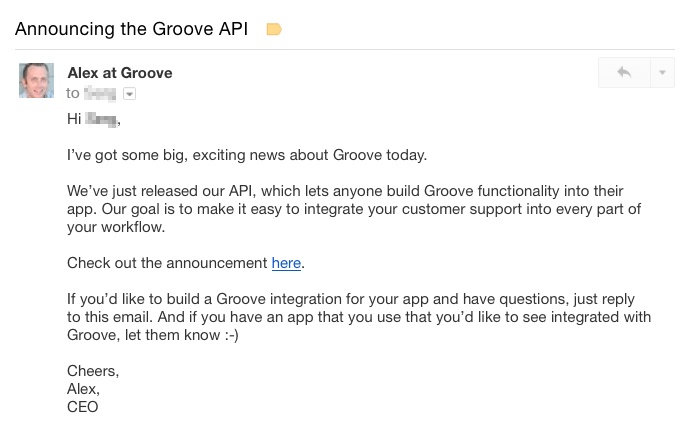Open the announcement 'here' link
Viewport: 690px width, 430px height.
point(286,263)
